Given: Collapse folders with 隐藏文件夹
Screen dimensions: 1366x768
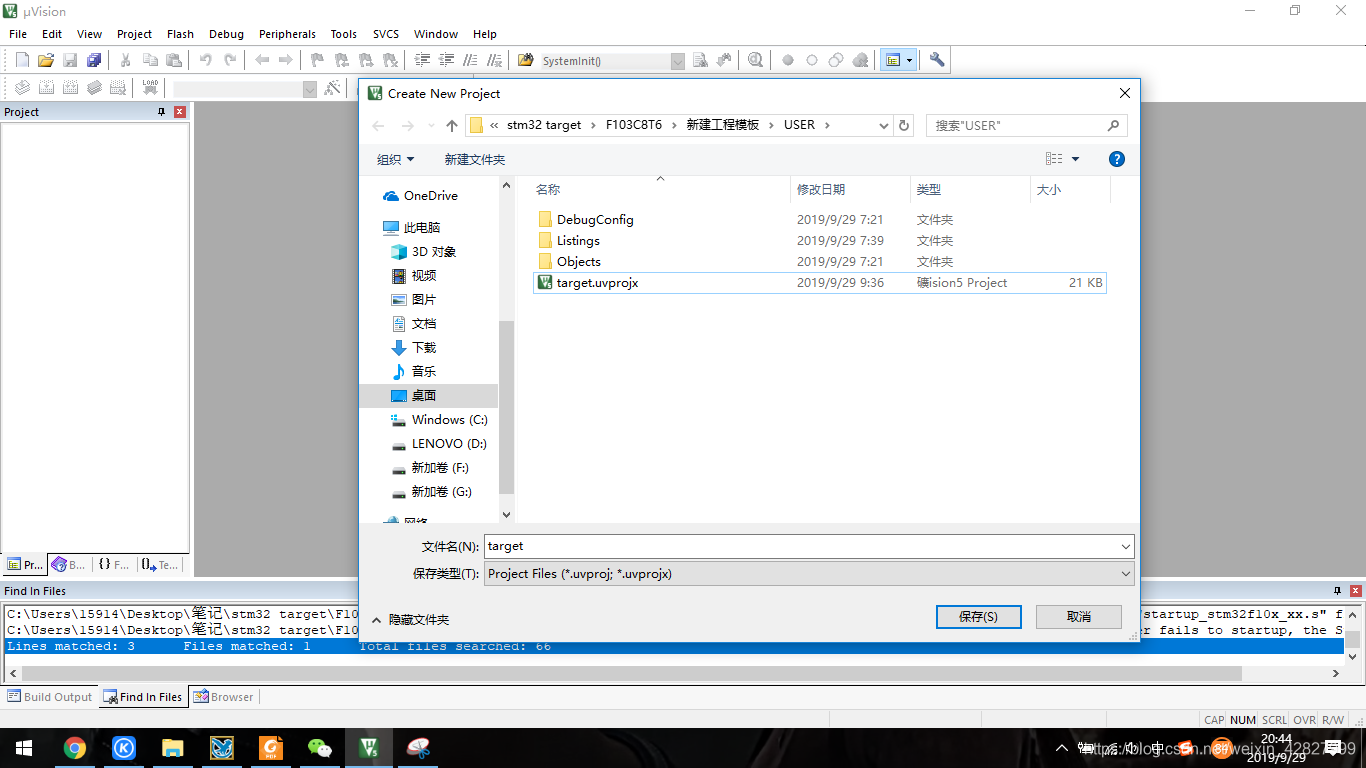Looking at the screenshot, I should click(x=410, y=620).
